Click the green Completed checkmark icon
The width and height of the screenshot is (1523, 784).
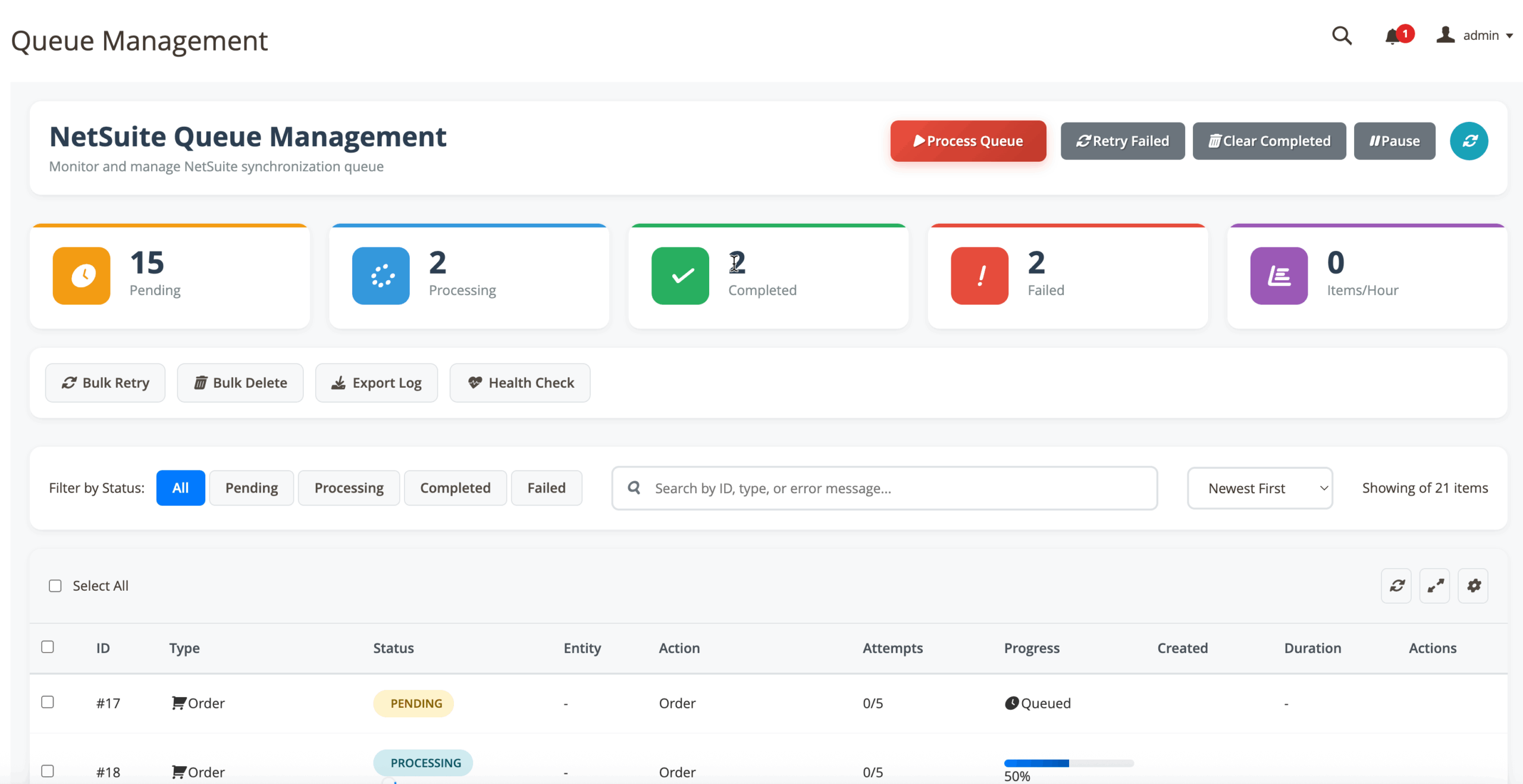[x=680, y=276]
